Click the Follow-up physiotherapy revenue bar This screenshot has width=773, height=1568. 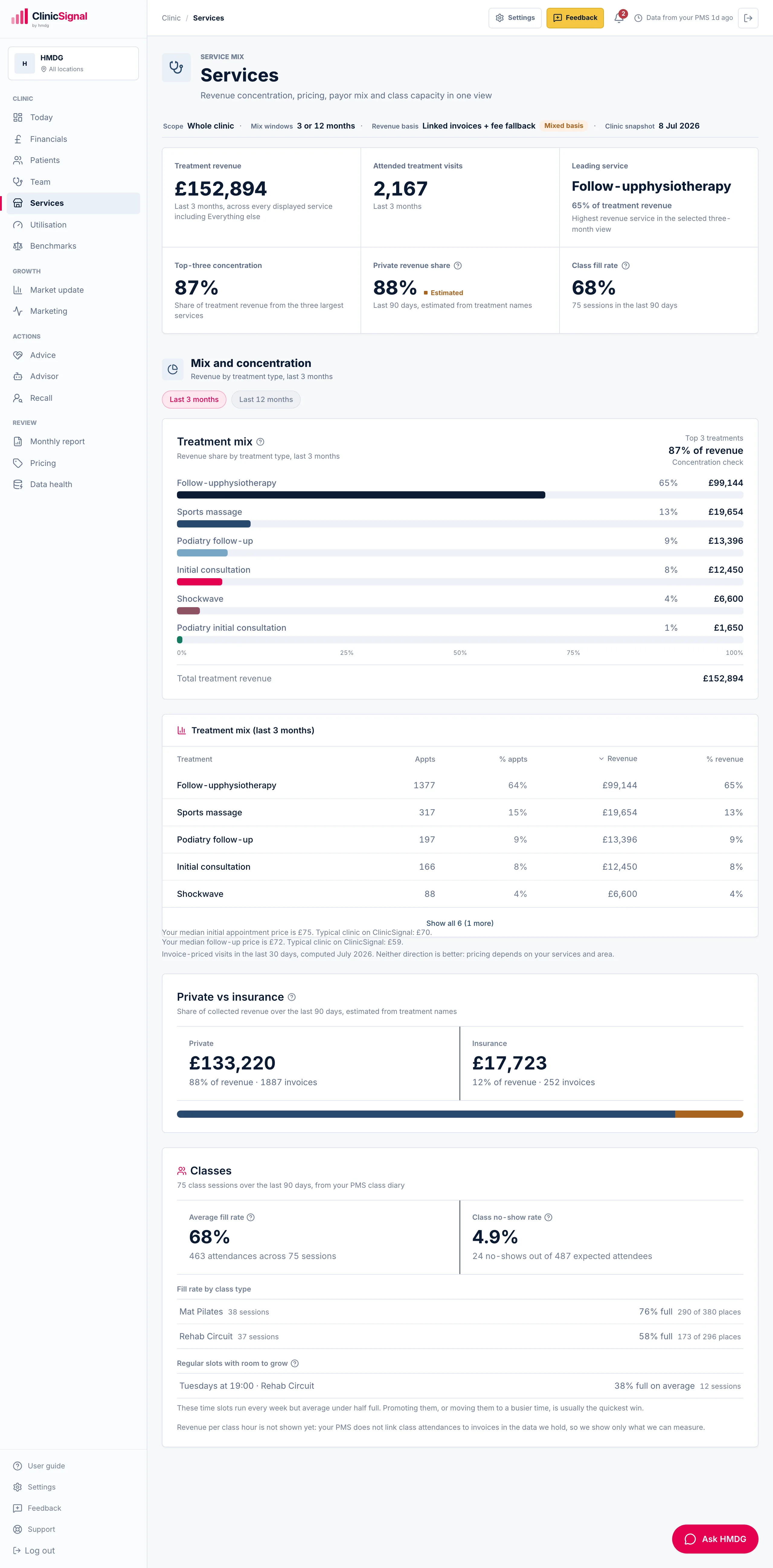[x=361, y=495]
